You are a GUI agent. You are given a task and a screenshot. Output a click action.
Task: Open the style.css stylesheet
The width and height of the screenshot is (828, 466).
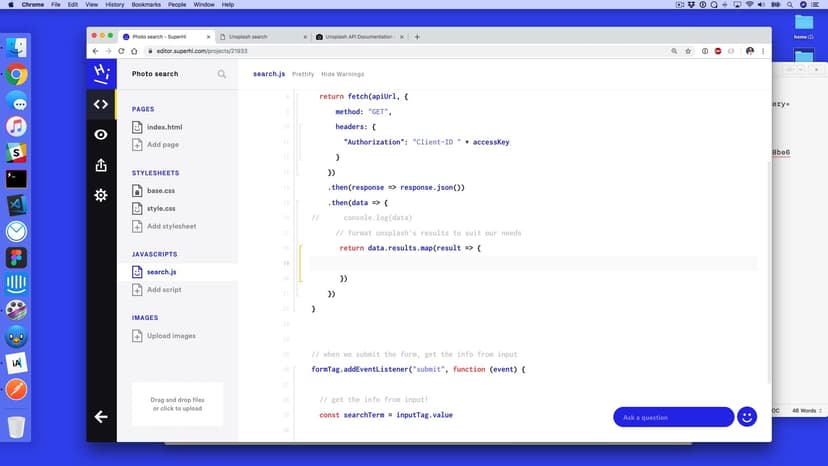click(x=161, y=208)
